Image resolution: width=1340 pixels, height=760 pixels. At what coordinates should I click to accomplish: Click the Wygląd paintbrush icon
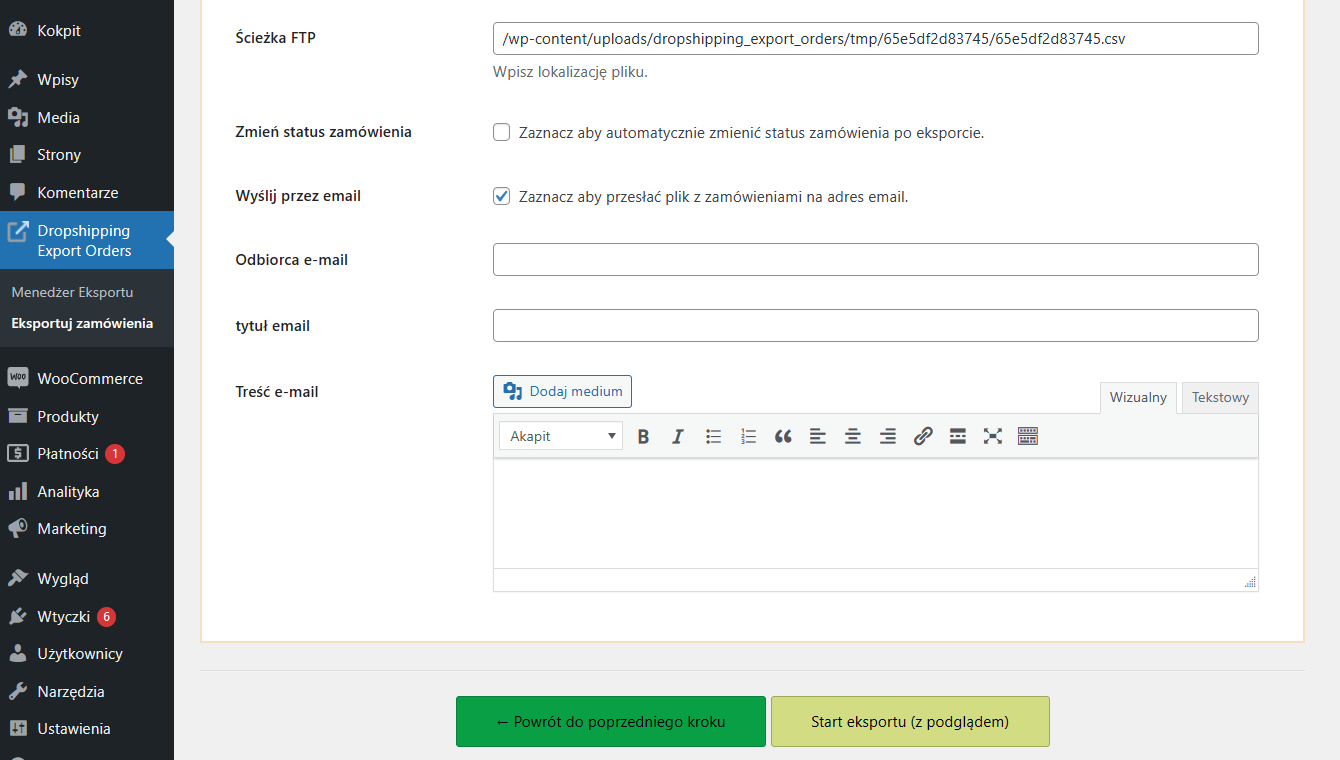pos(17,578)
